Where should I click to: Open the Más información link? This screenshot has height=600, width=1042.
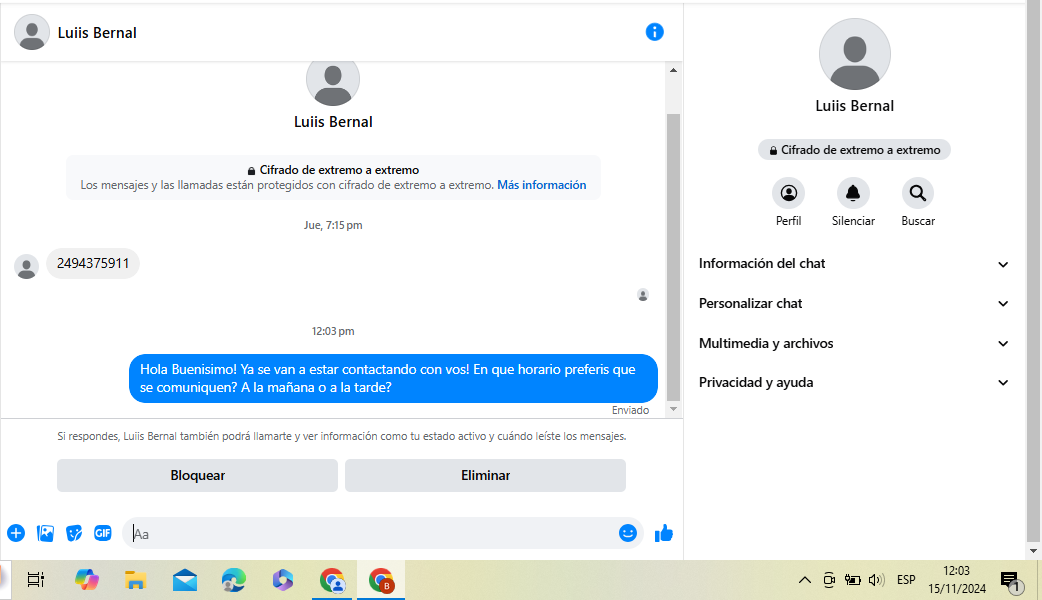(541, 185)
